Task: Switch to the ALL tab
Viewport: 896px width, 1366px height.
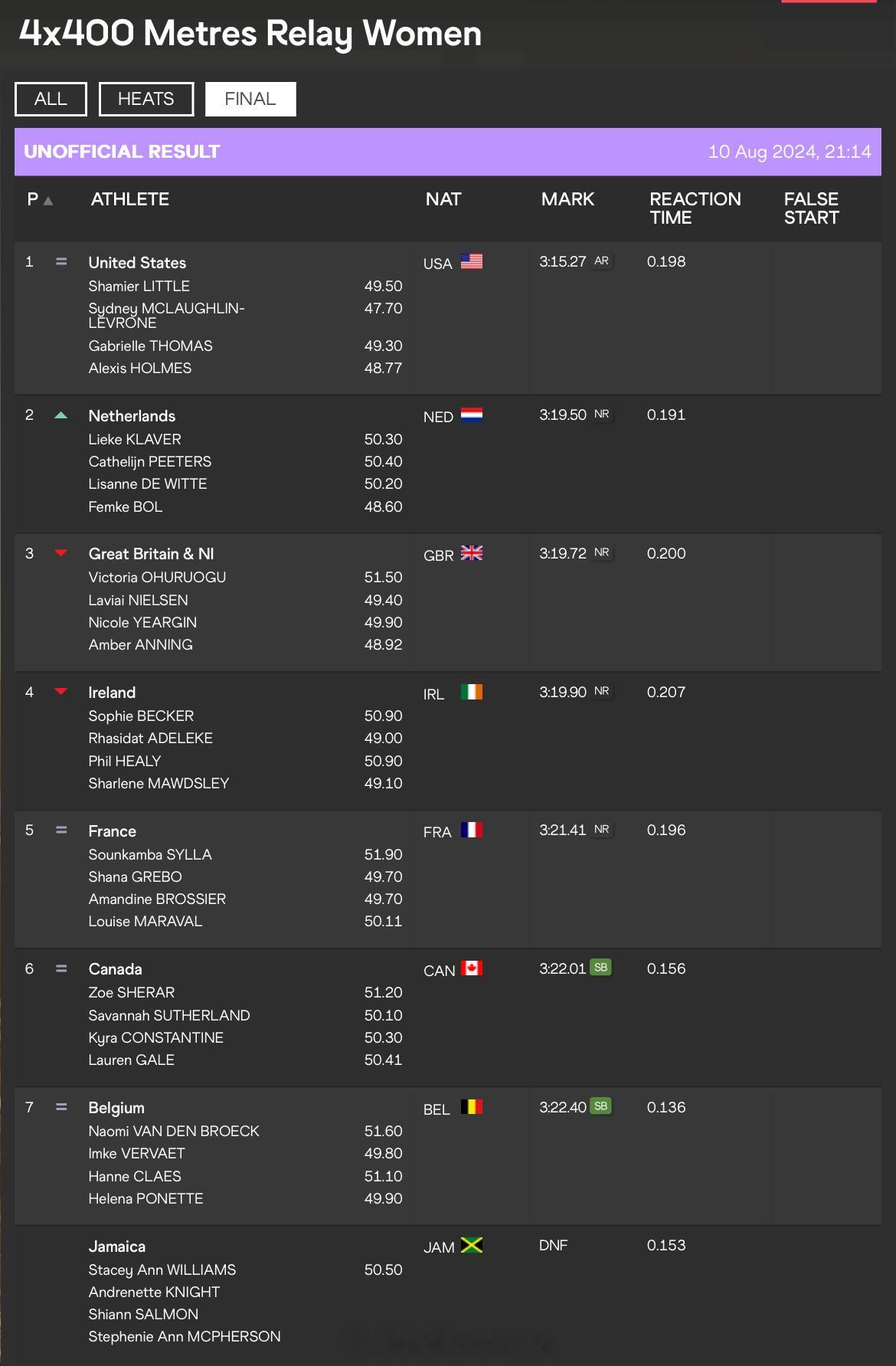Action: (x=51, y=99)
